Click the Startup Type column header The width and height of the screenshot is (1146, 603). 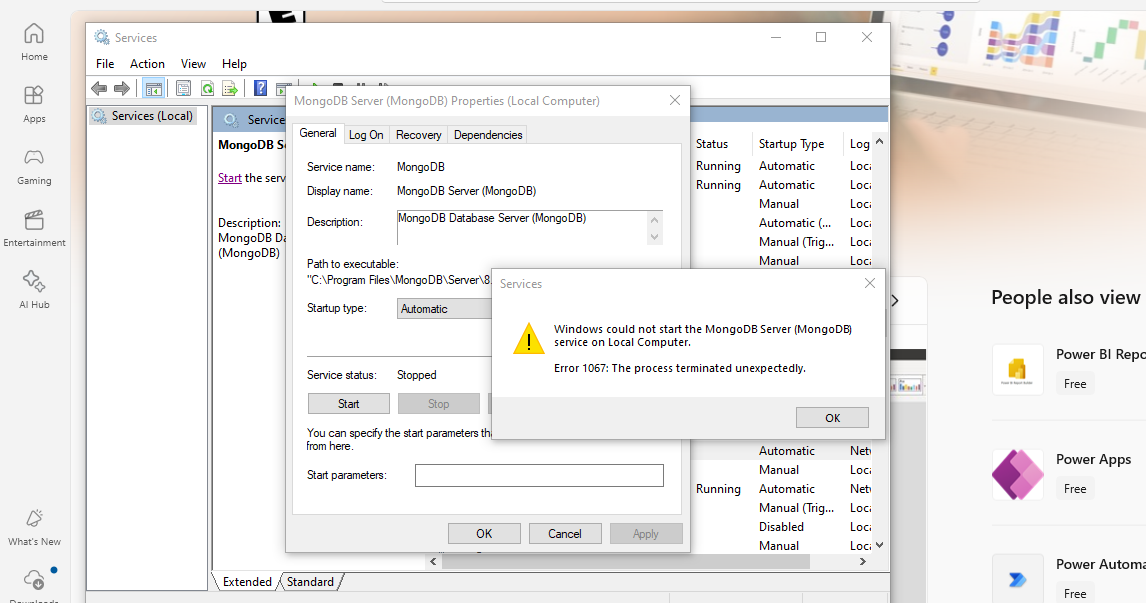click(x=792, y=144)
